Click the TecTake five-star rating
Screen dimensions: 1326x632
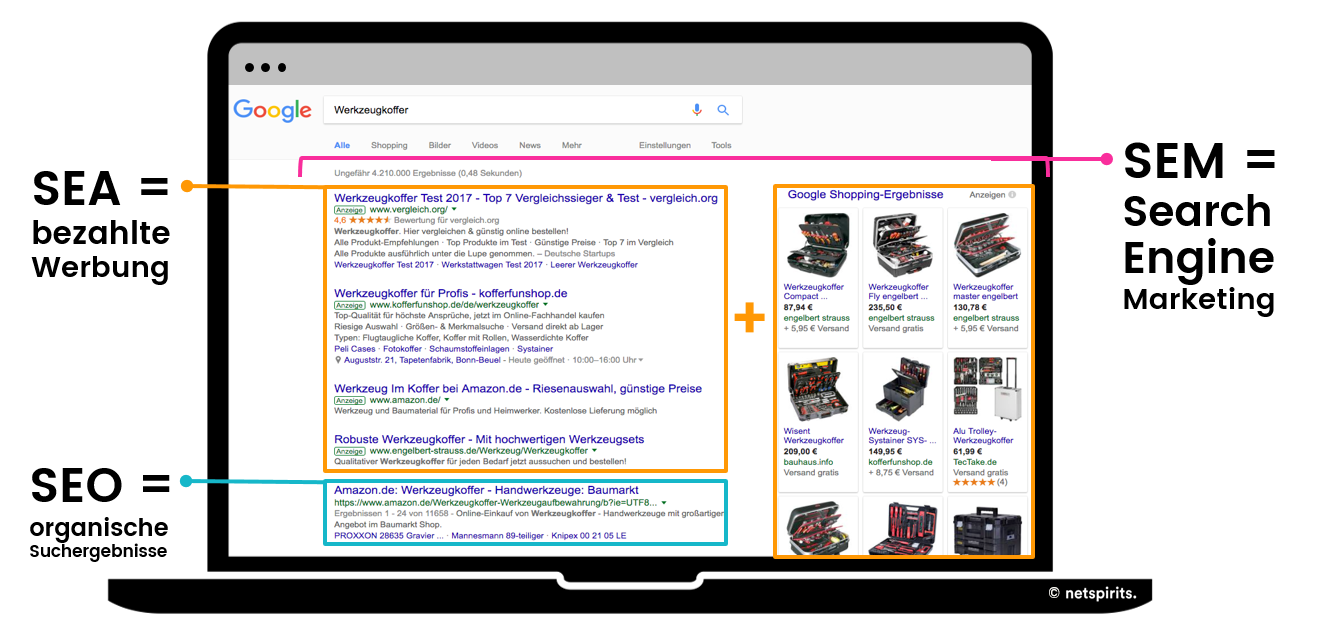point(973,483)
